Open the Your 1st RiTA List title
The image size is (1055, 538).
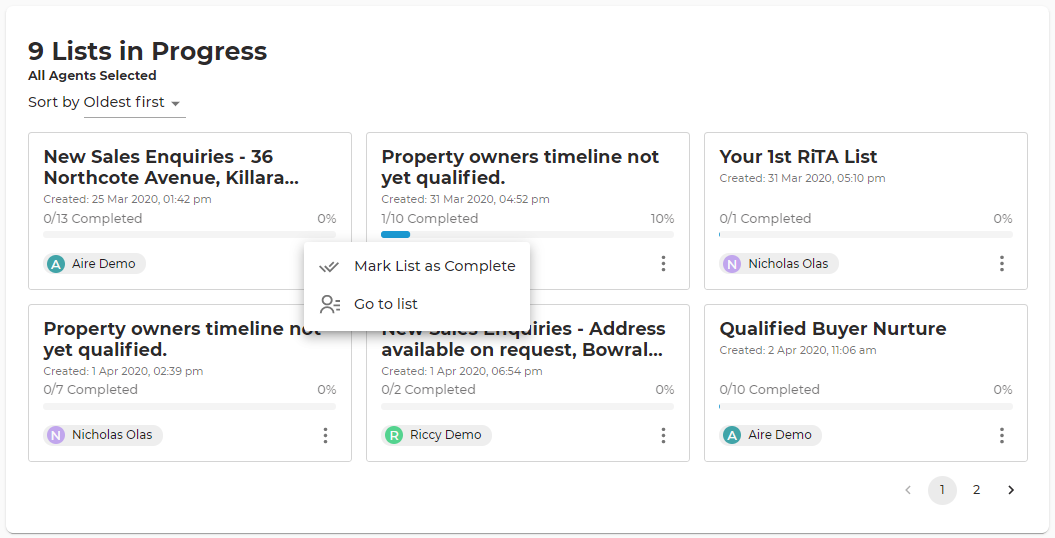click(x=798, y=157)
